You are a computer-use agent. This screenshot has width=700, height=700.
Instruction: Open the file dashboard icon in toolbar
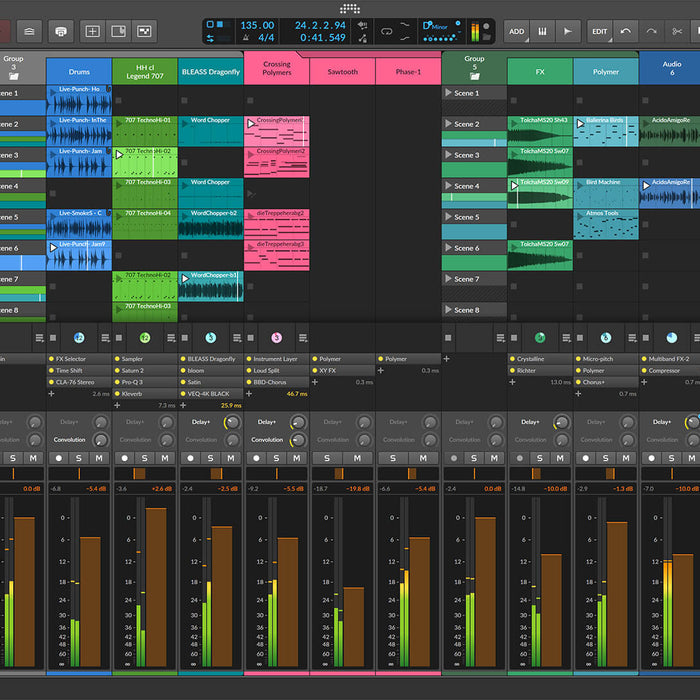point(29,31)
